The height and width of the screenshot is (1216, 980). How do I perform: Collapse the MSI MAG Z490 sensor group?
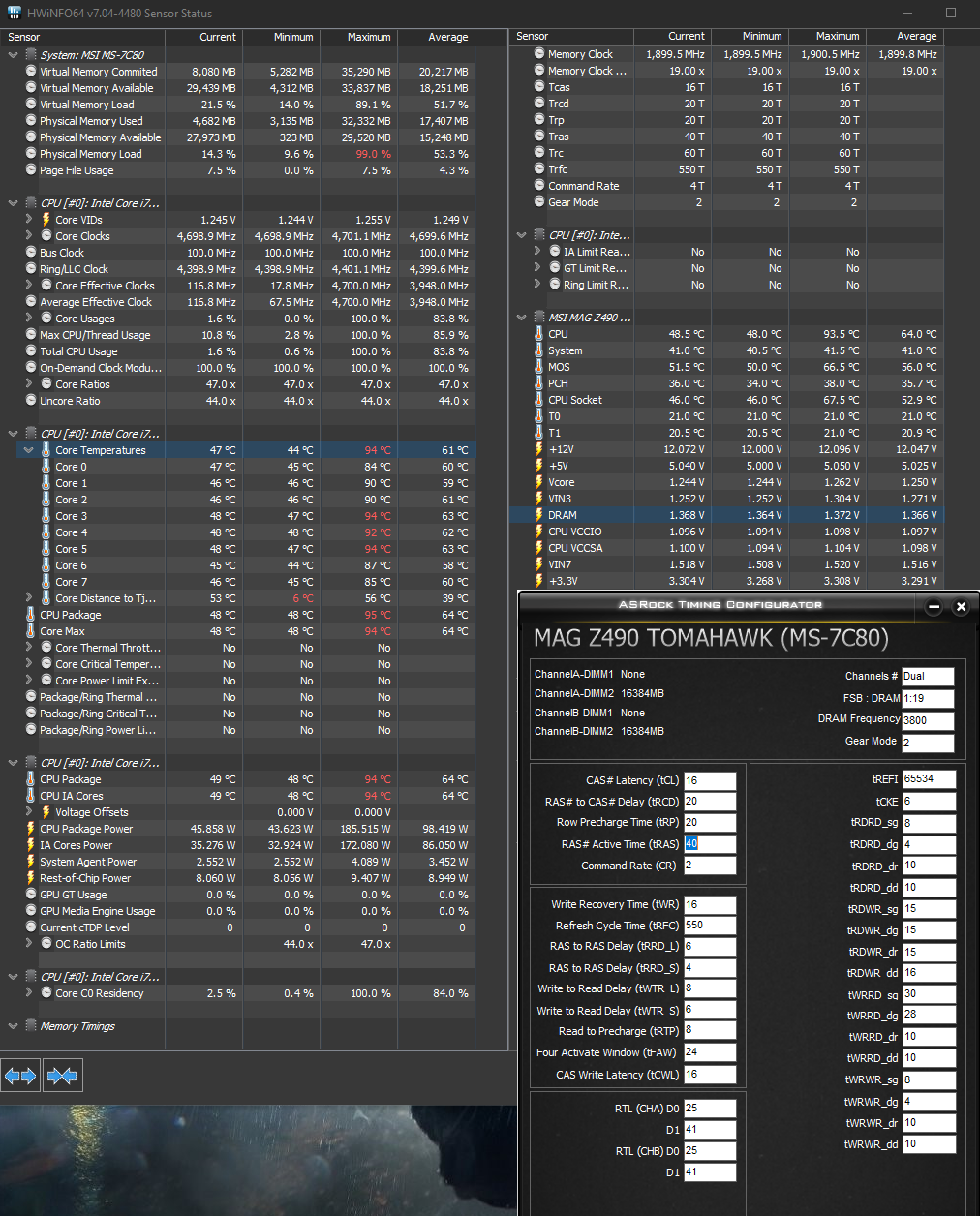click(522, 318)
